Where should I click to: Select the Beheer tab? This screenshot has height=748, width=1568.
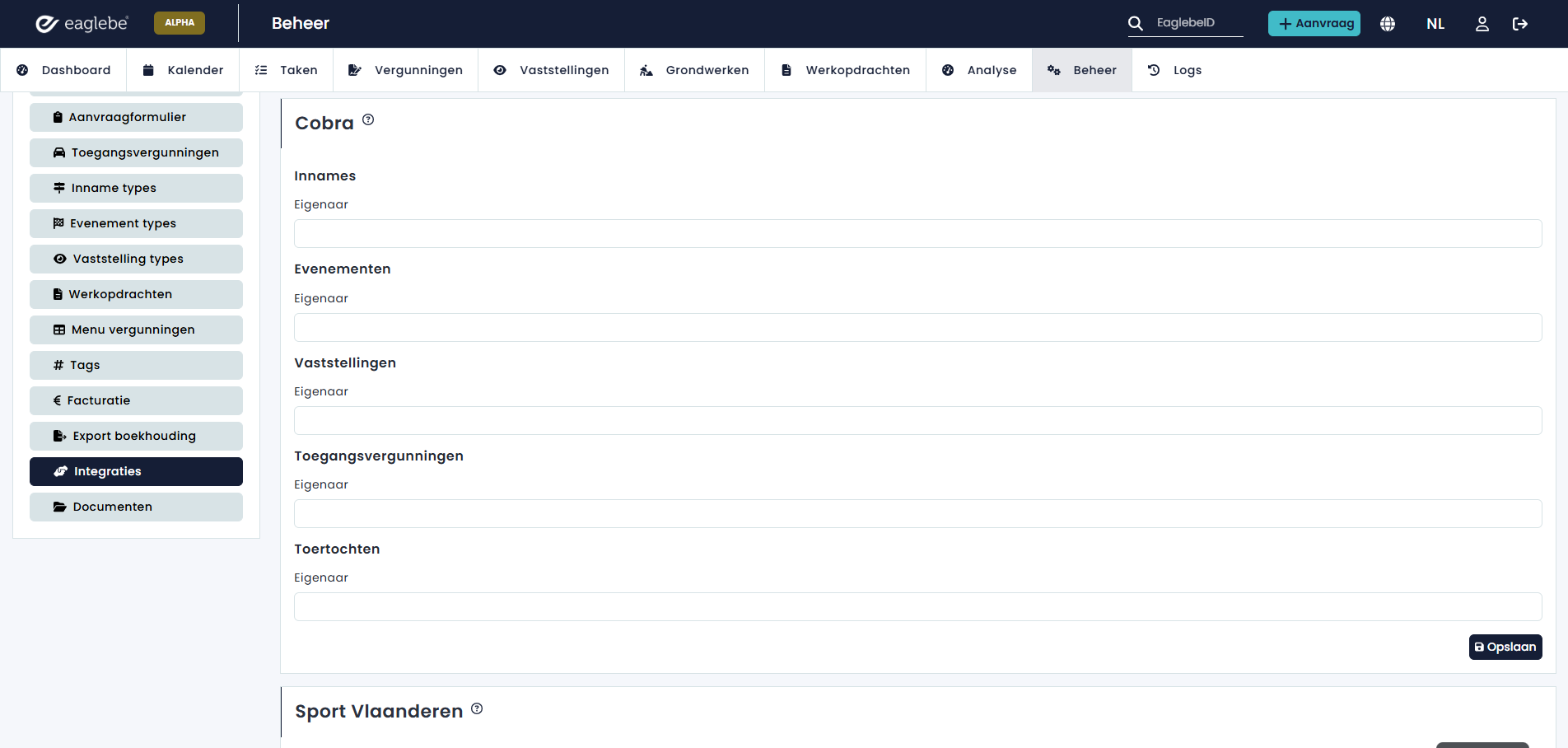pos(1082,70)
